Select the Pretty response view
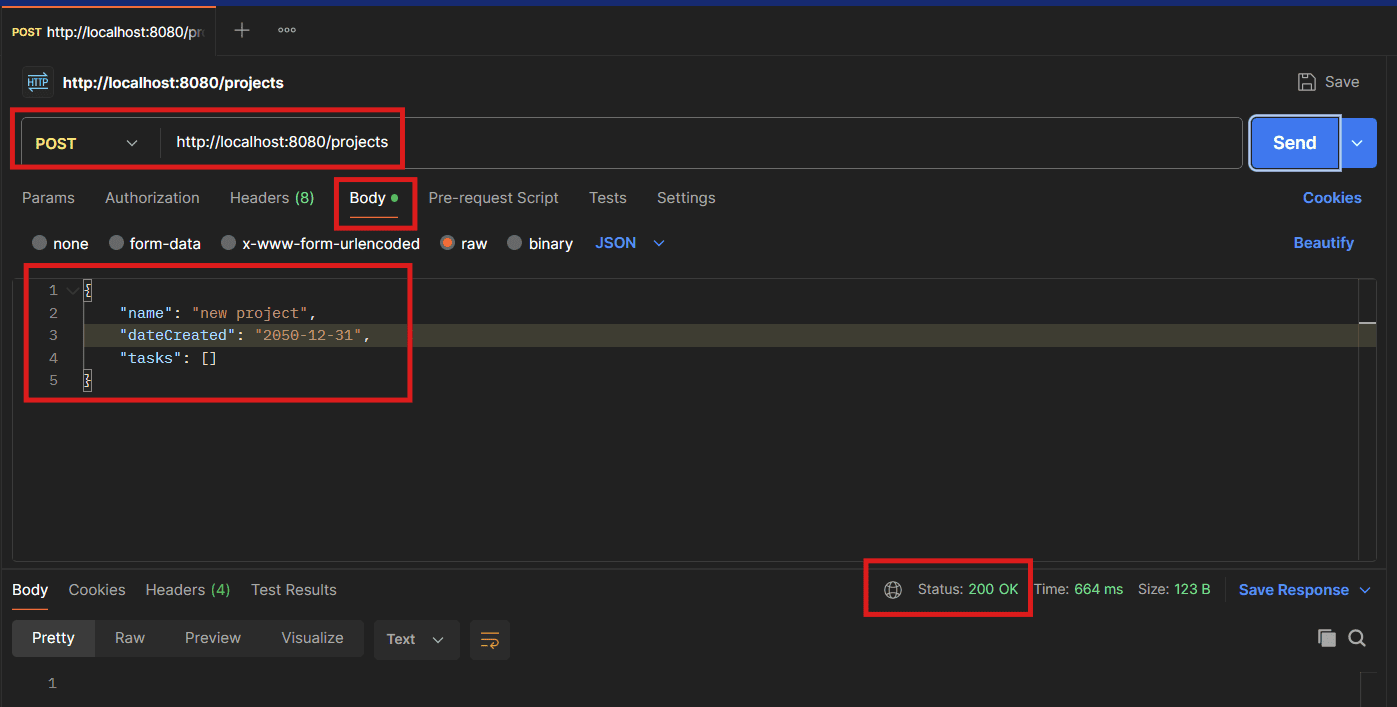Screen dimensions: 1397x707 (x=53, y=638)
